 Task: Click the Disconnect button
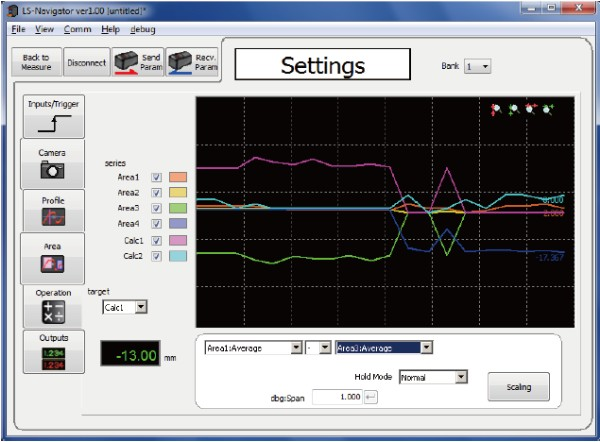86,62
